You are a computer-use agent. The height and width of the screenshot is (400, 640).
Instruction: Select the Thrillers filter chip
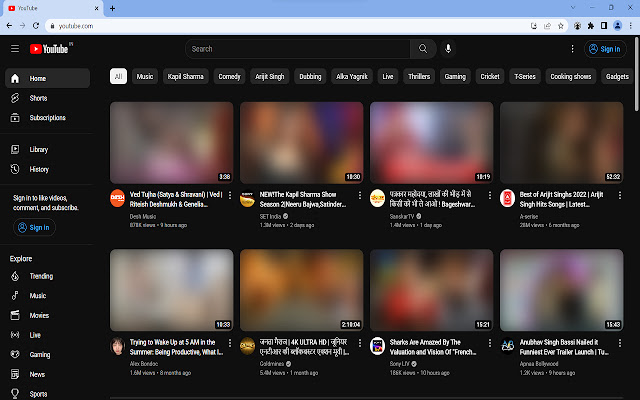[419, 76]
